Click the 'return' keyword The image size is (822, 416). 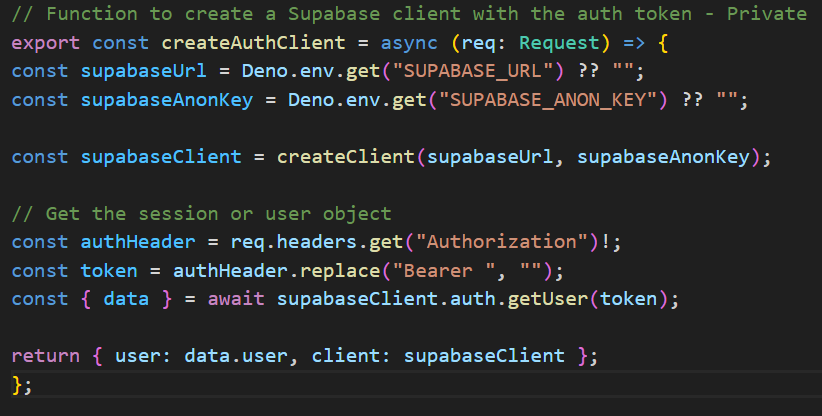tap(46, 356)
